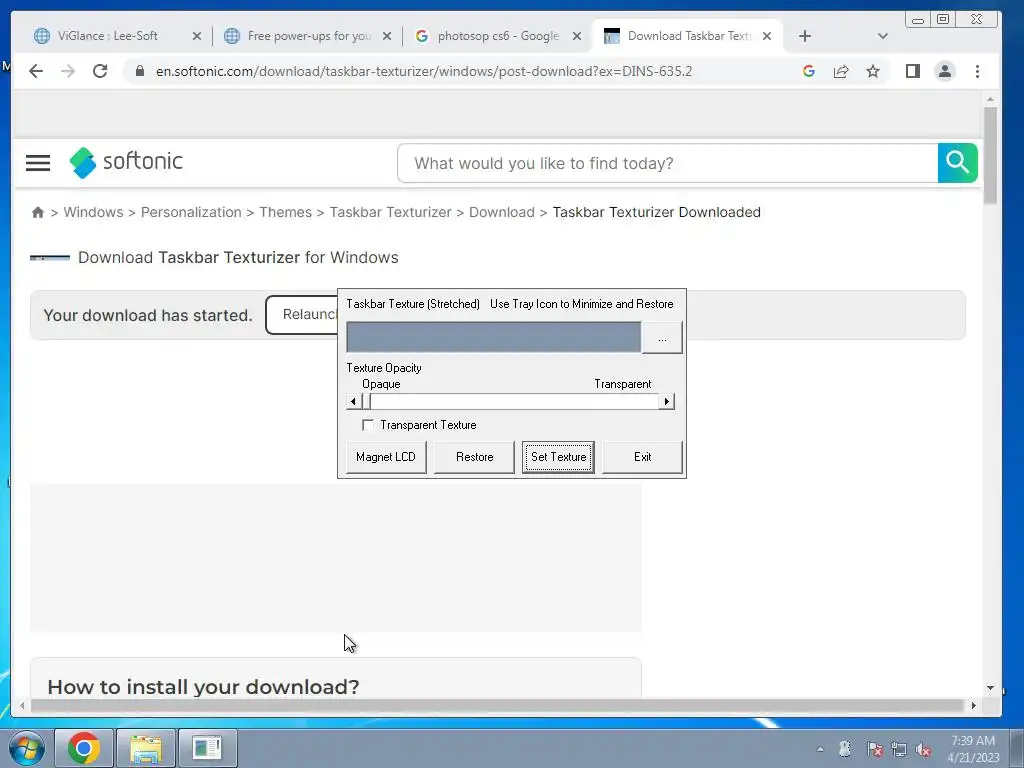Open Windows breadcrumb link
Screen dimensions: 1024x768
93,212
